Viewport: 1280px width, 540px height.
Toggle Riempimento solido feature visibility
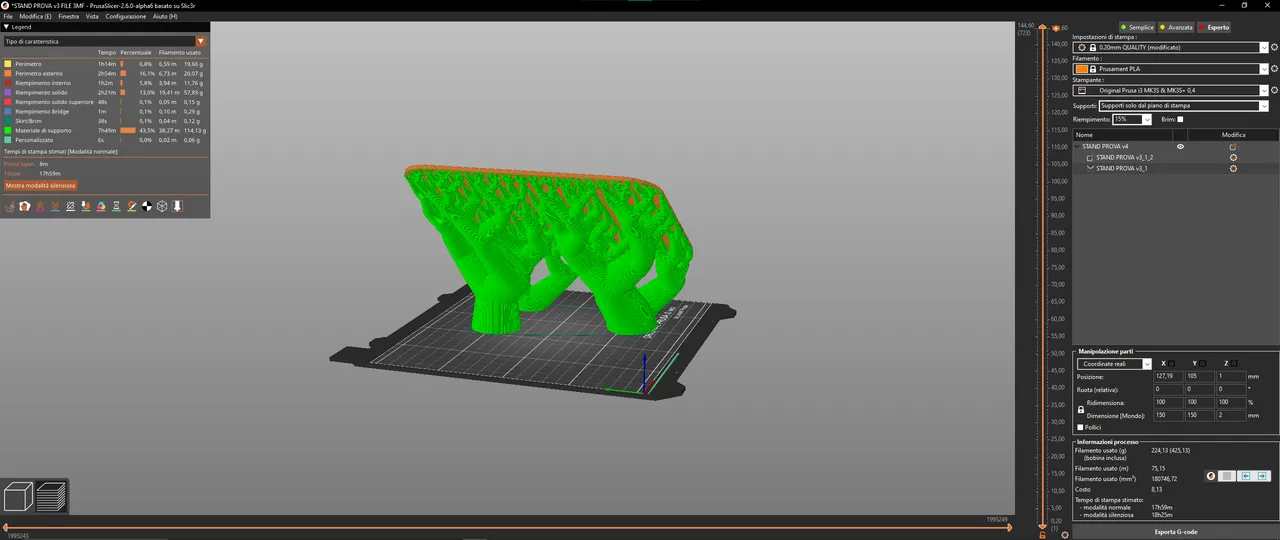8,92
